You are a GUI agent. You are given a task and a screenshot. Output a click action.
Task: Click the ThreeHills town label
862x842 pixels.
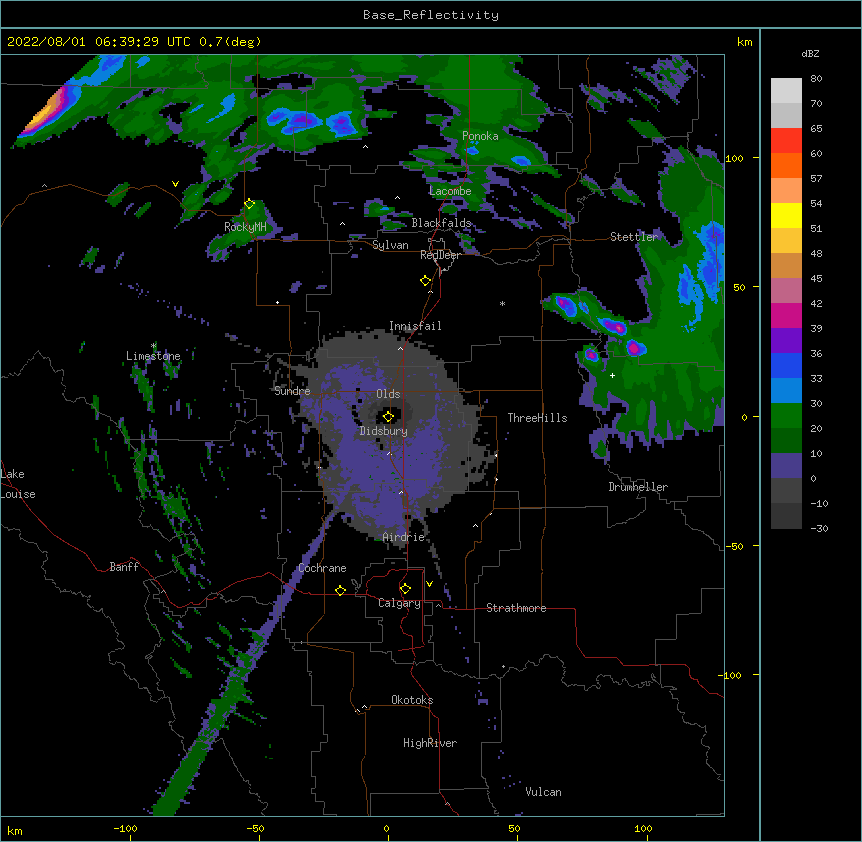pos(537,418)
